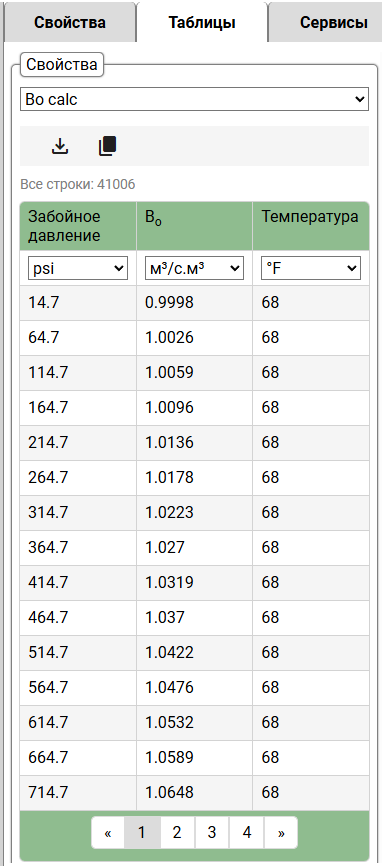
Task: Click Bo value 1.0059
Action: click(194, 373)
